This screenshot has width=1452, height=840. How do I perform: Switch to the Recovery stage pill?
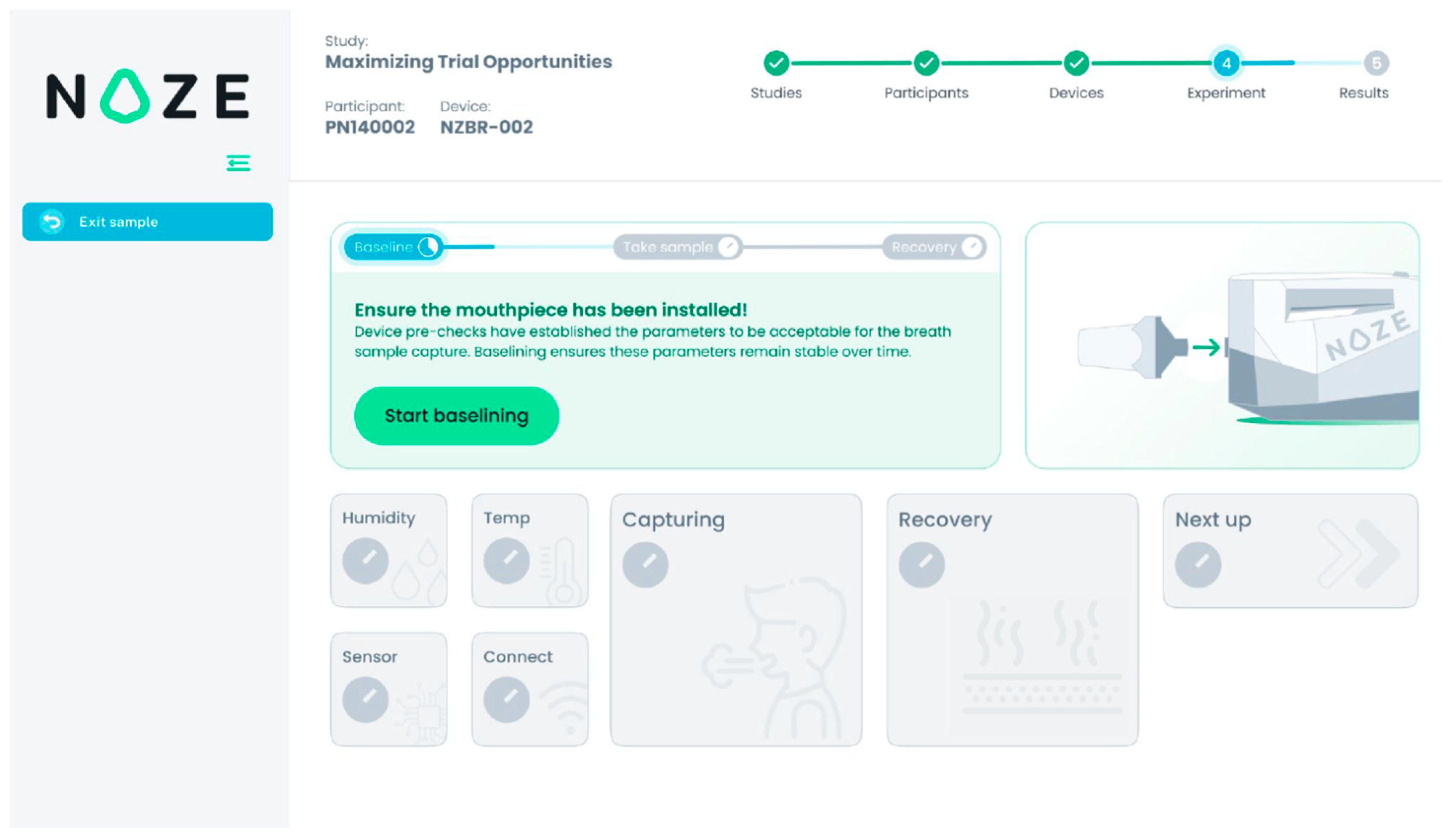(x=934, y=247)
